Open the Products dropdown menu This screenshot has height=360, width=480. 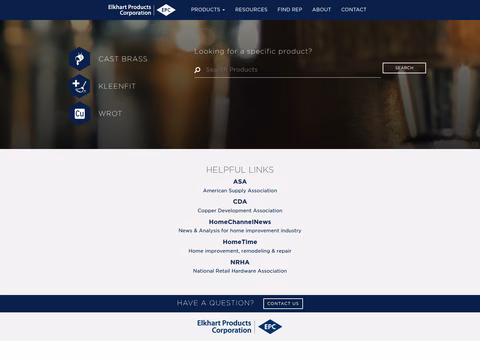208,10
